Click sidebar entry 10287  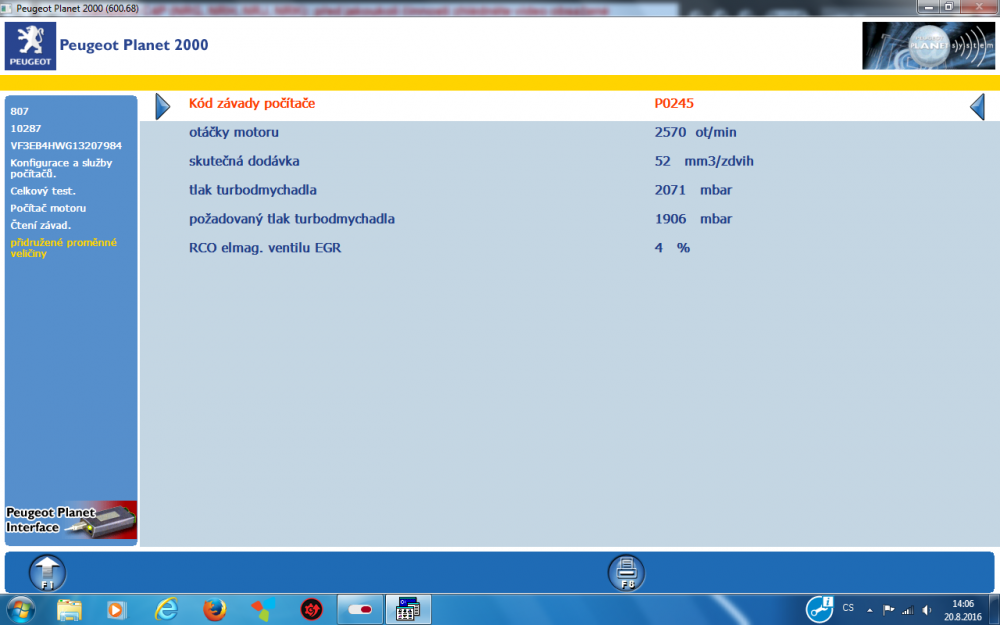(x=26, y=128)
